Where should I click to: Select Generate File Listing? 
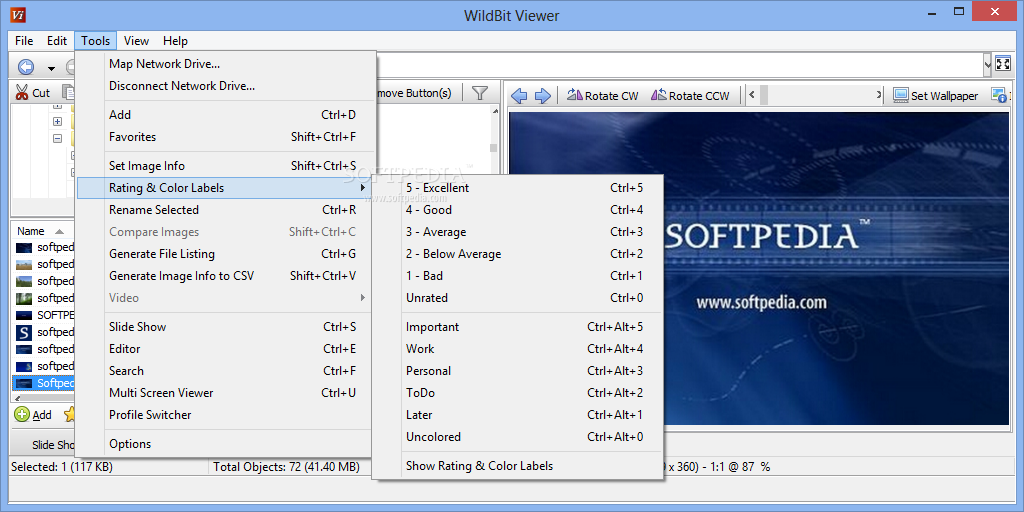(226, 254)
